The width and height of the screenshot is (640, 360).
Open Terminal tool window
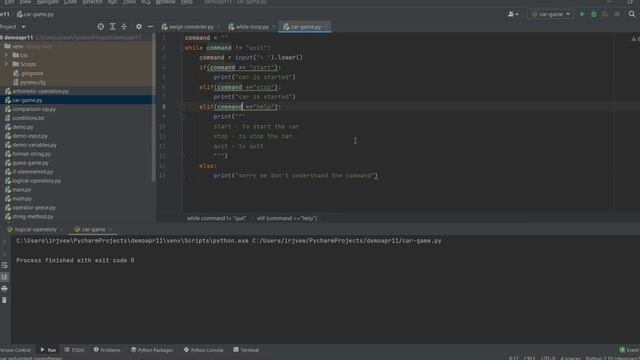[x=246, y=350]
